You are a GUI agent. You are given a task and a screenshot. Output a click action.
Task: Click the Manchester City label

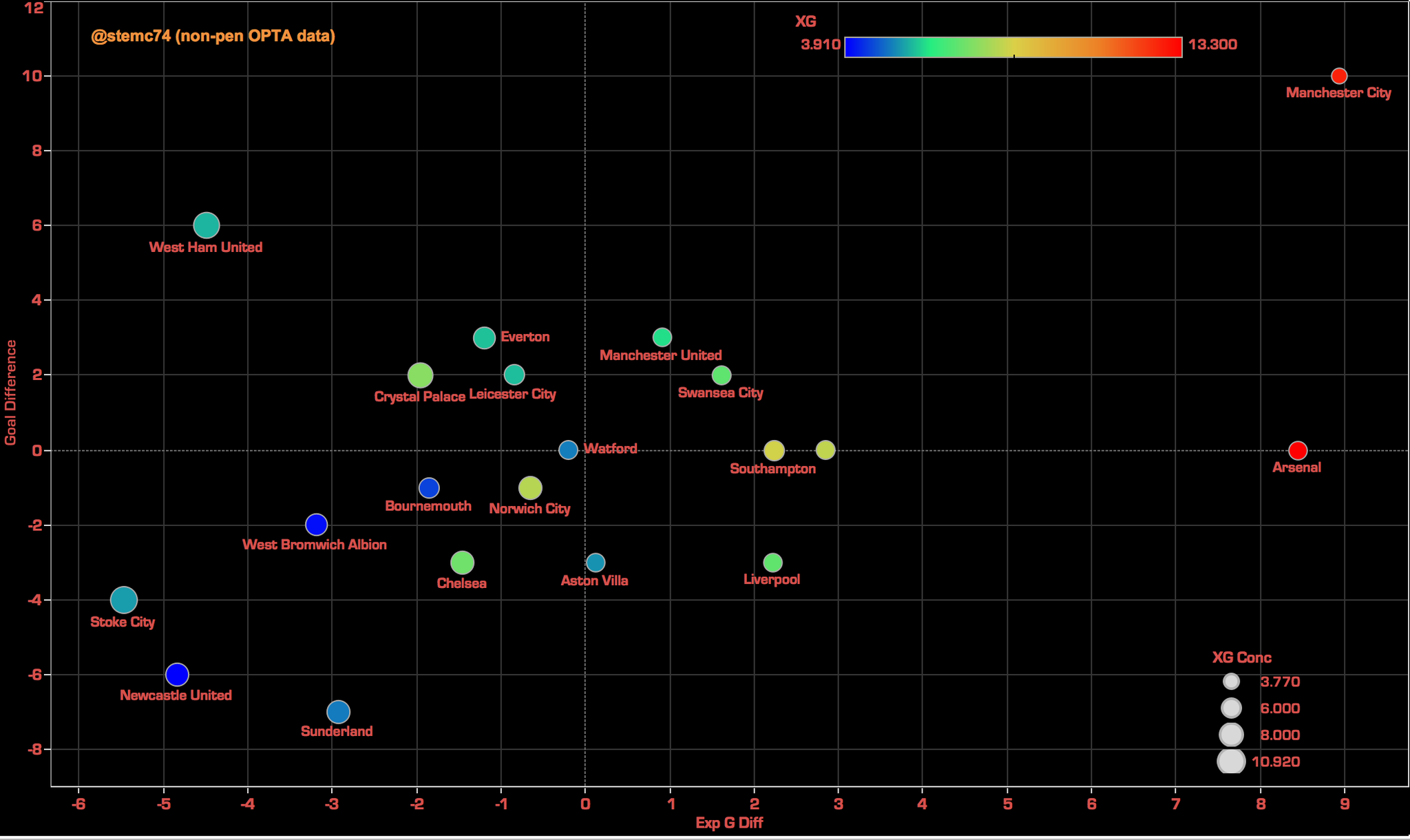coord(1338,93)
